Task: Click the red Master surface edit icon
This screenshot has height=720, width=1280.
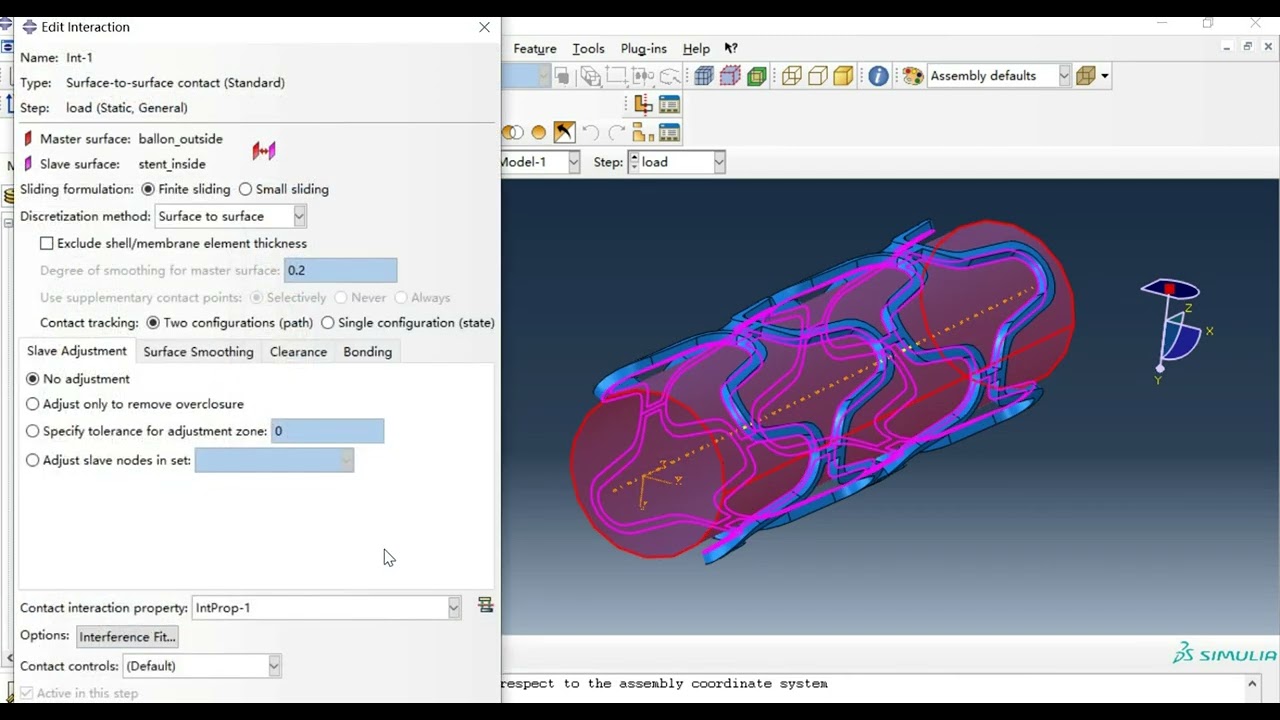Action: click(x=28, y=139)
